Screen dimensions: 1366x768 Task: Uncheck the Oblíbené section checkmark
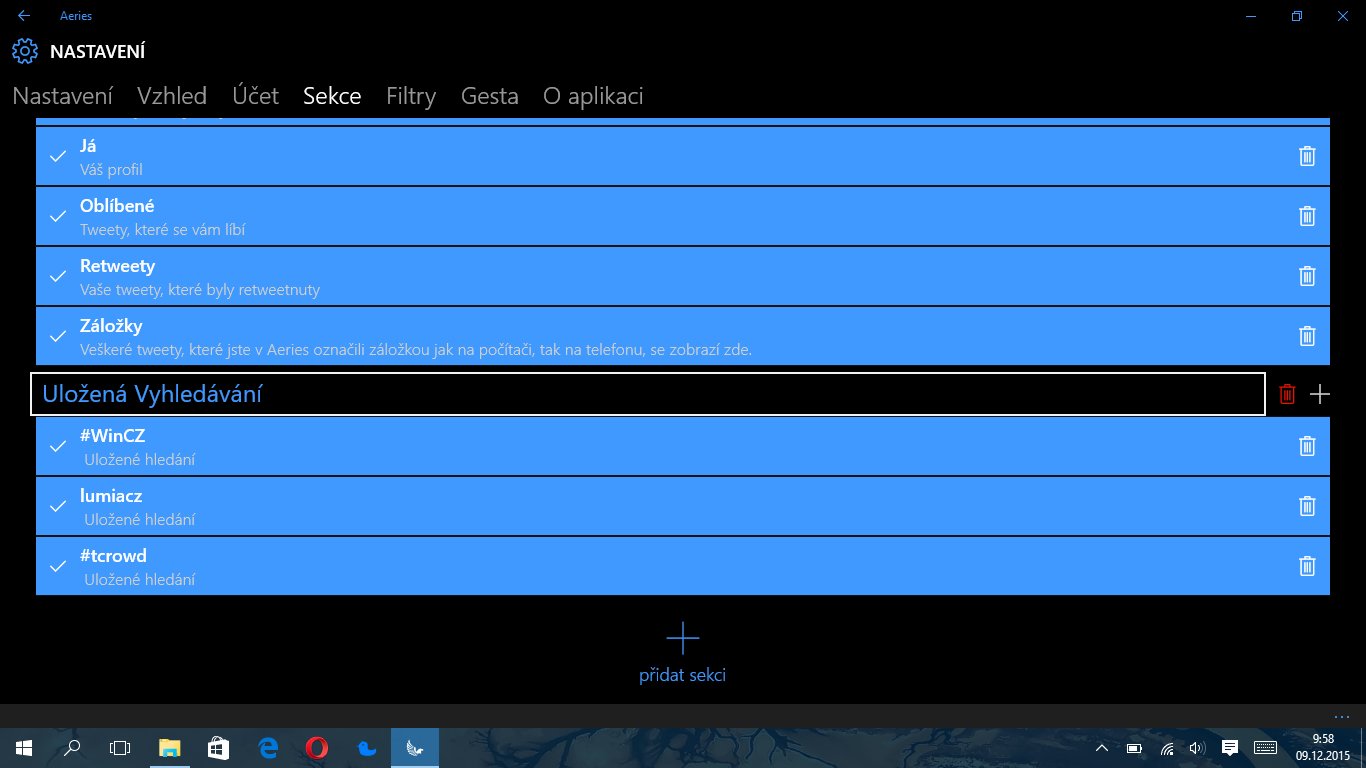[x=58, y=216]
